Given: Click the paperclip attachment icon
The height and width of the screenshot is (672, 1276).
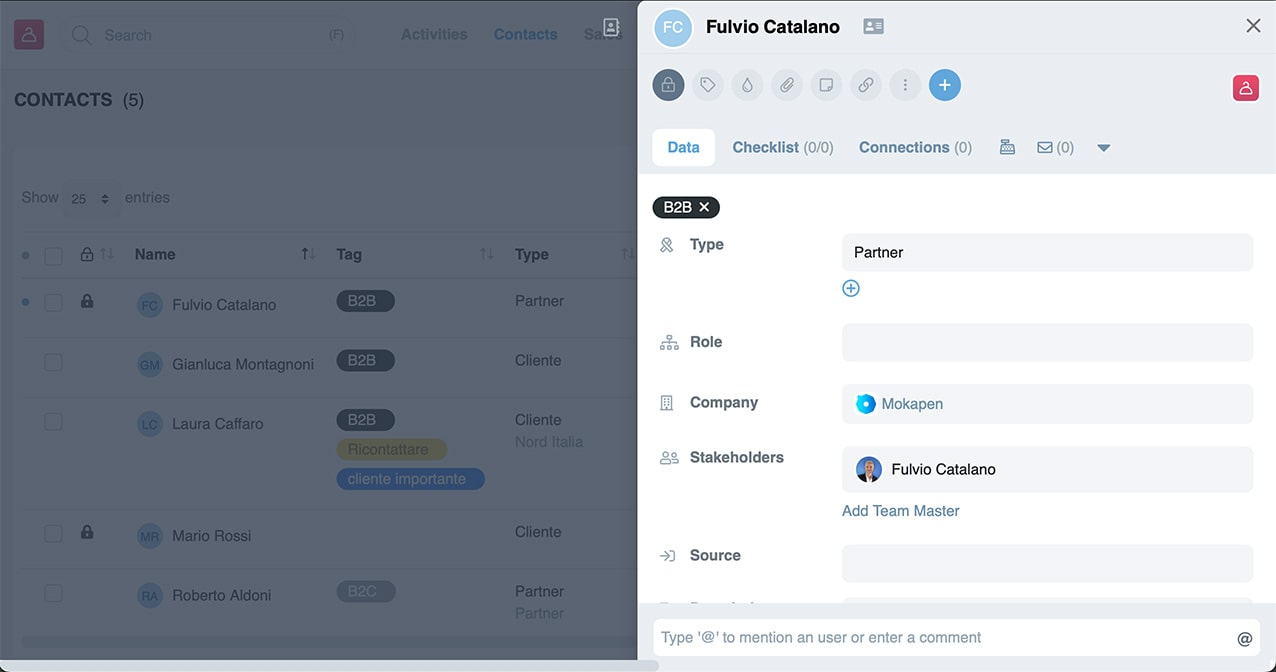Looking at the screenshot, I should [x=787, y=85].
